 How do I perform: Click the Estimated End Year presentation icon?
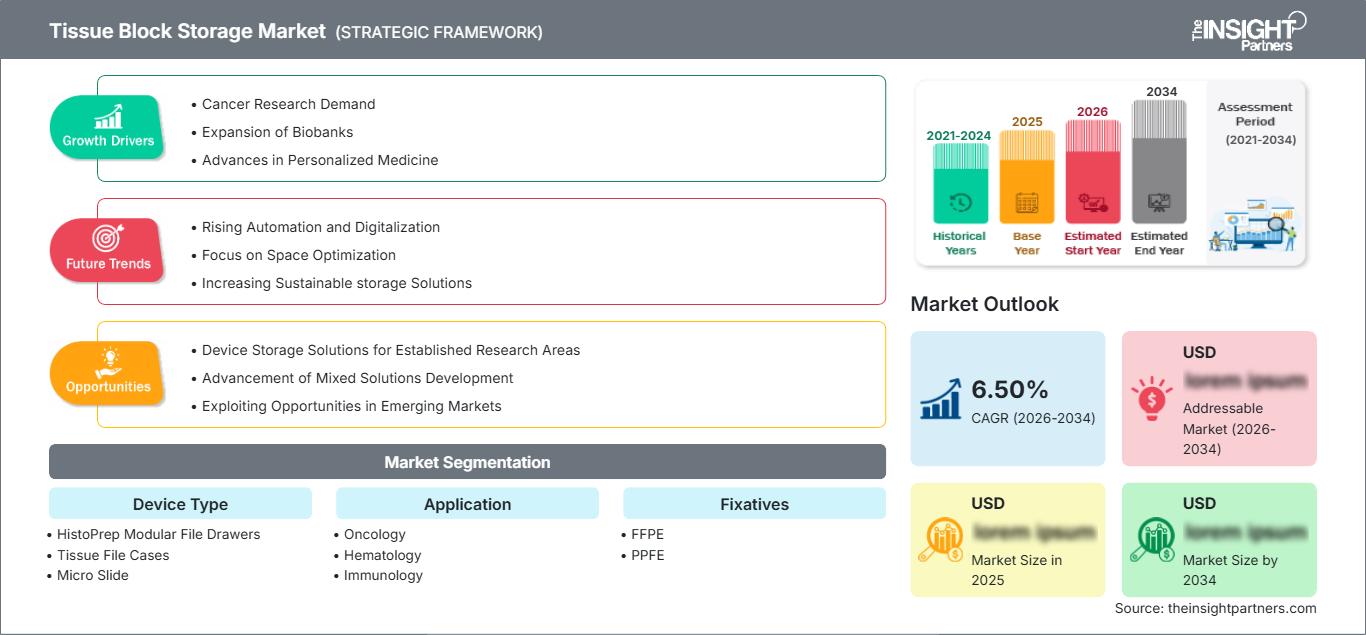(1159, 202)
